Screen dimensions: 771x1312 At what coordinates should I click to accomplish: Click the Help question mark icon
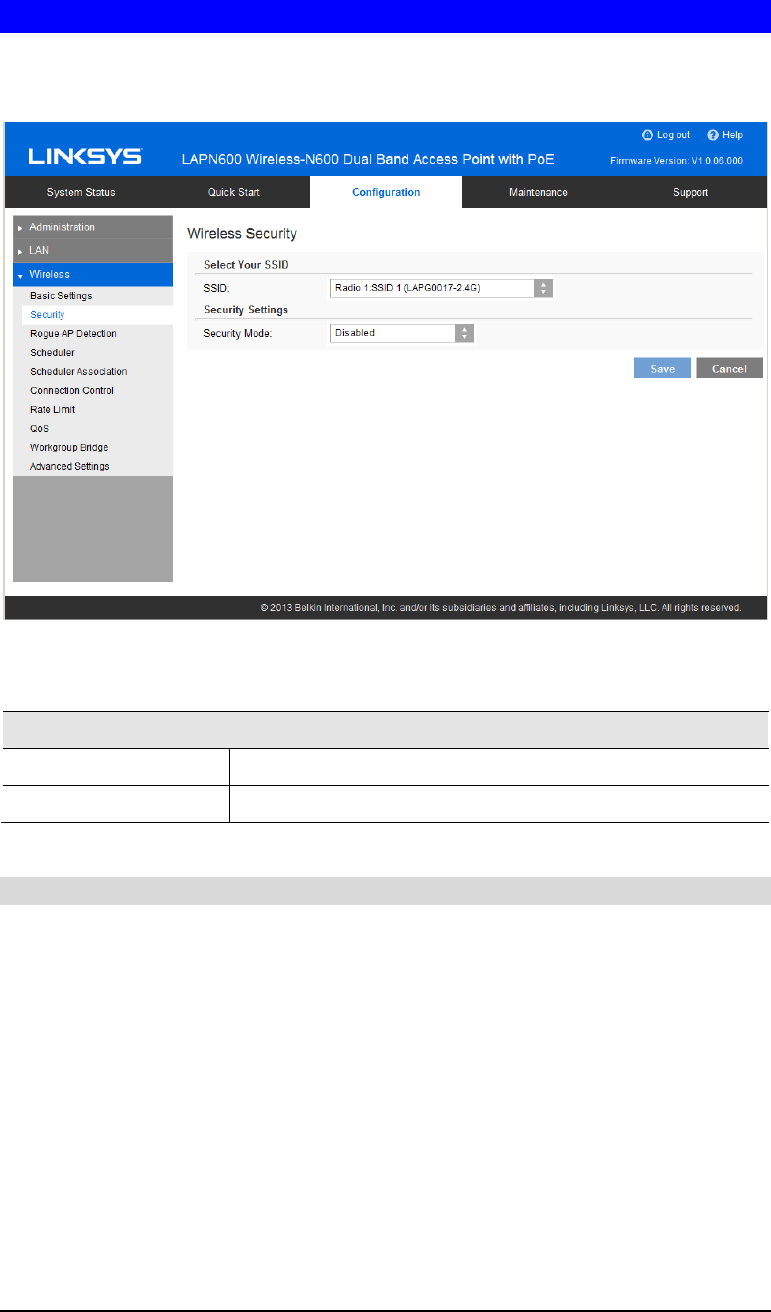pyautogui.click(x=713, y=135)
